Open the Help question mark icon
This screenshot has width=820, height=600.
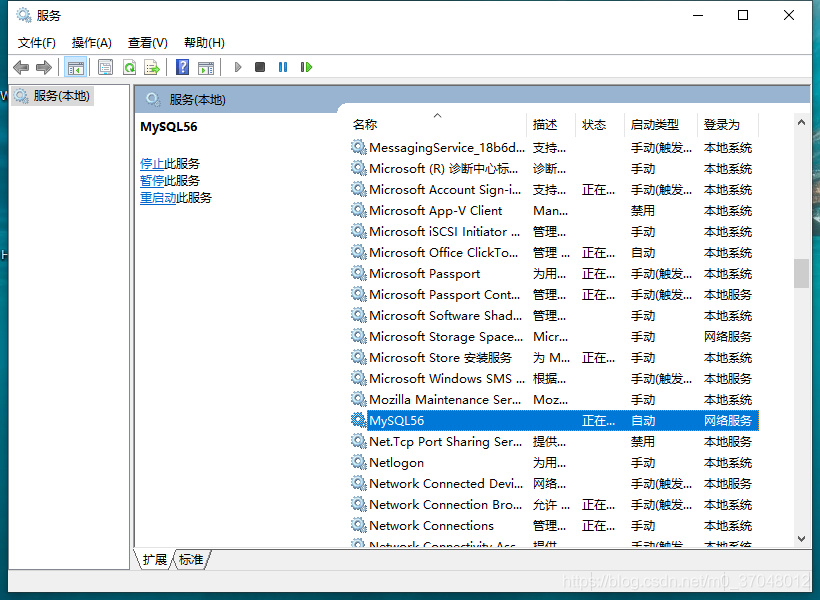coord(183,67)
